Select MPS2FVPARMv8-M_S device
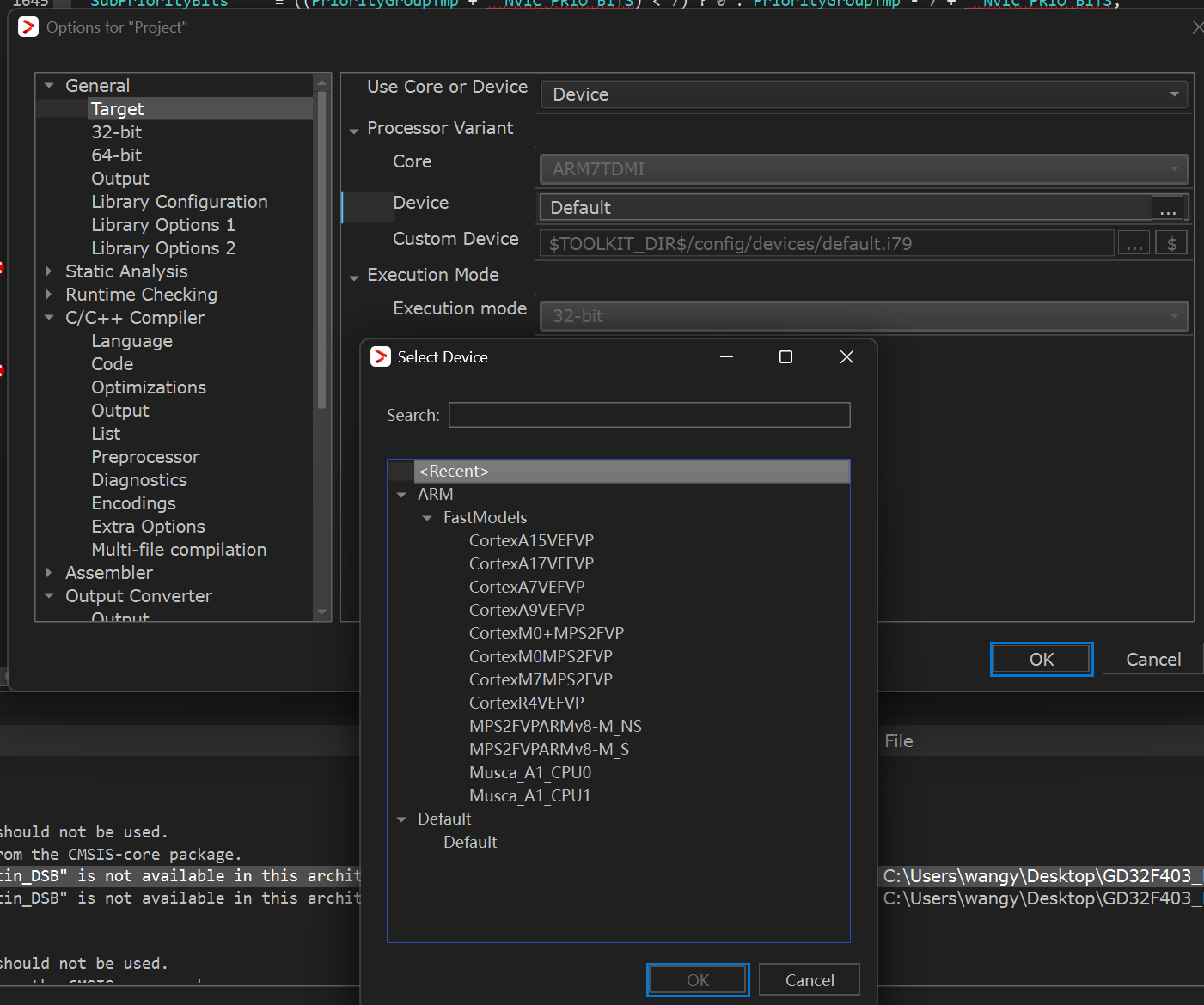This screenshot has width=1204, height=1005. coord(549,750)
